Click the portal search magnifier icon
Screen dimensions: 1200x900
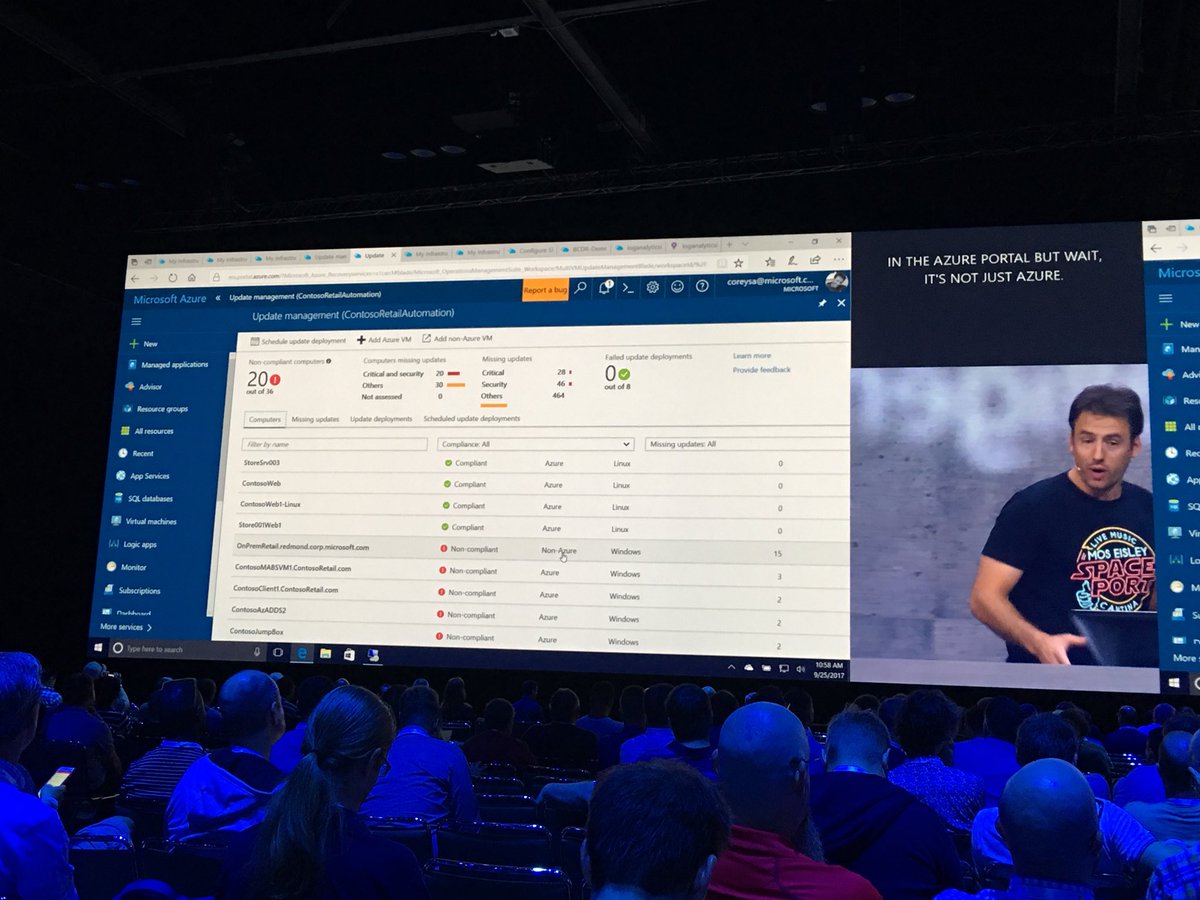click(x=580, y=288)
